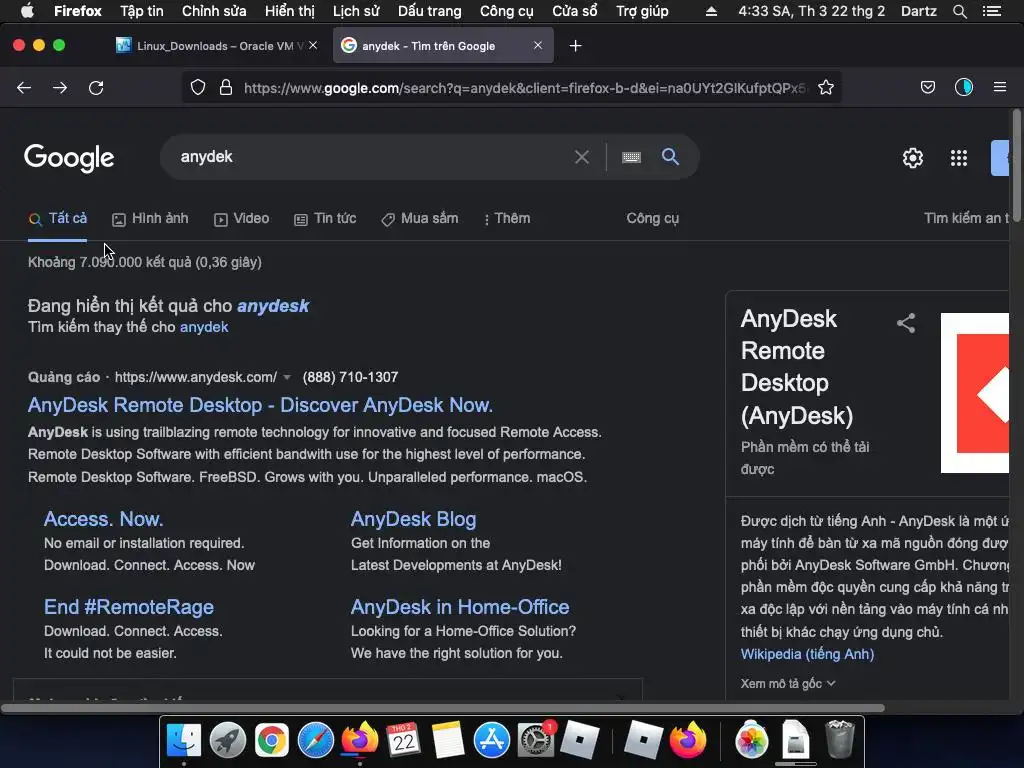1024x768 pixels.
Task: Open Finder from the Dock
Action: [x=184, y=740]
